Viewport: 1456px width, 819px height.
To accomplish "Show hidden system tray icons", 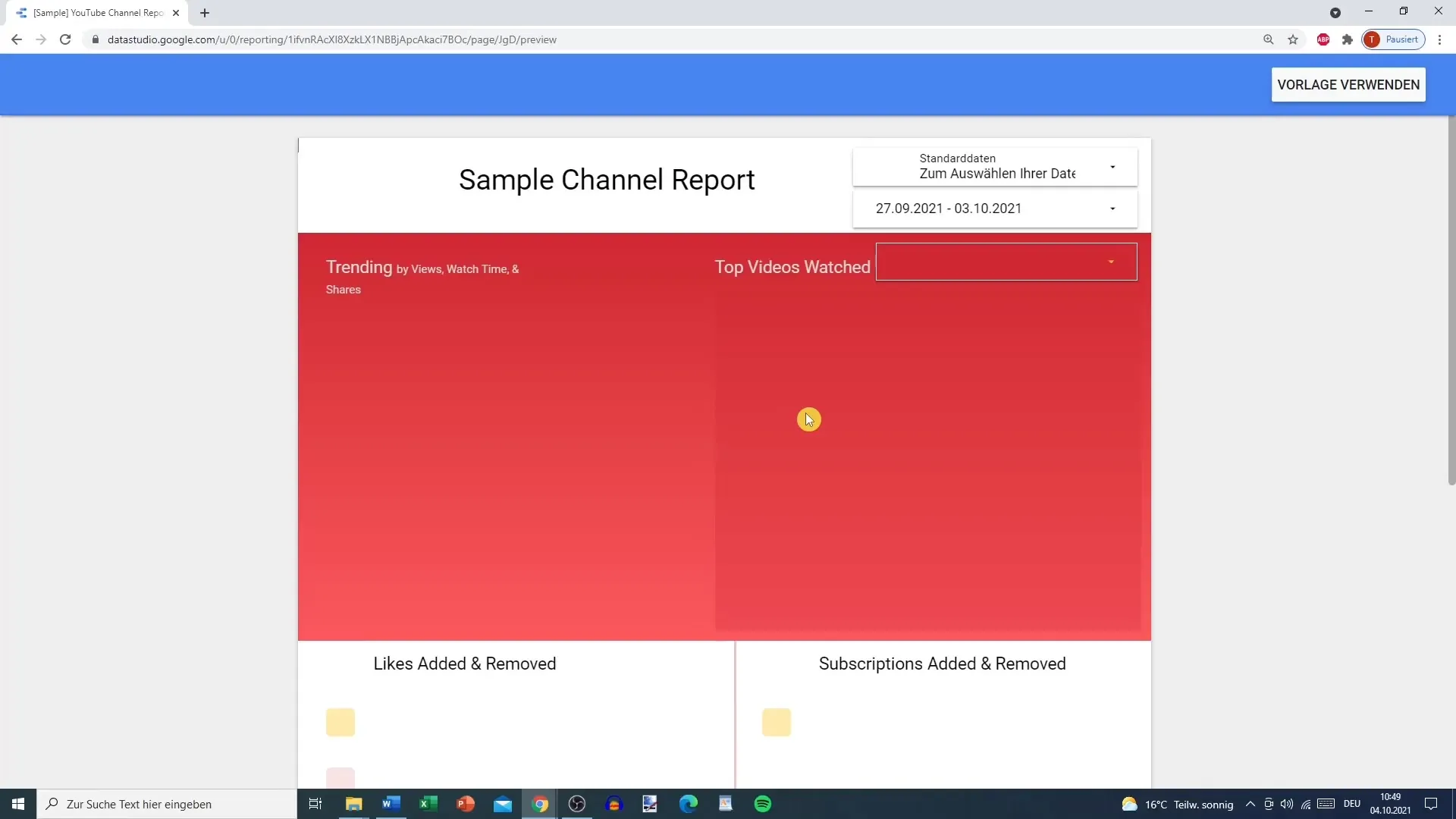I will point(1250,804).
